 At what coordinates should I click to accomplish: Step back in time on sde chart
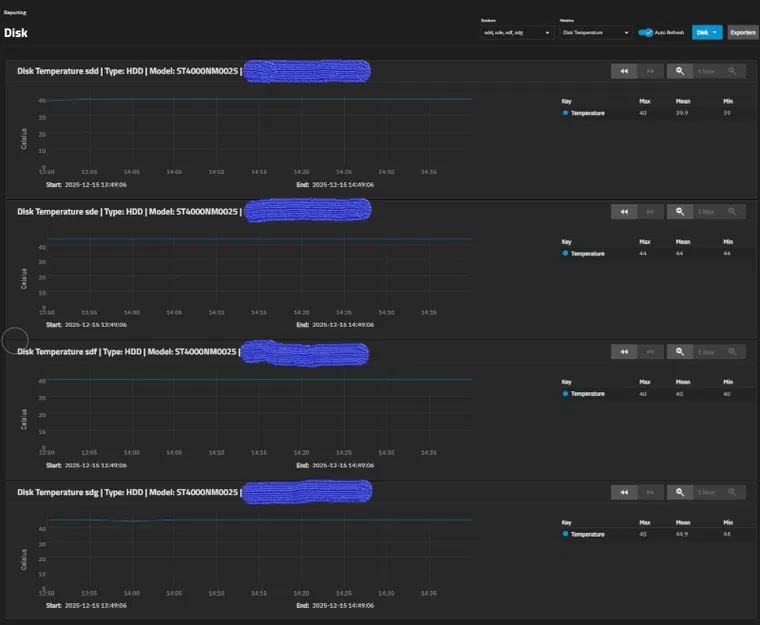[624, 212]
